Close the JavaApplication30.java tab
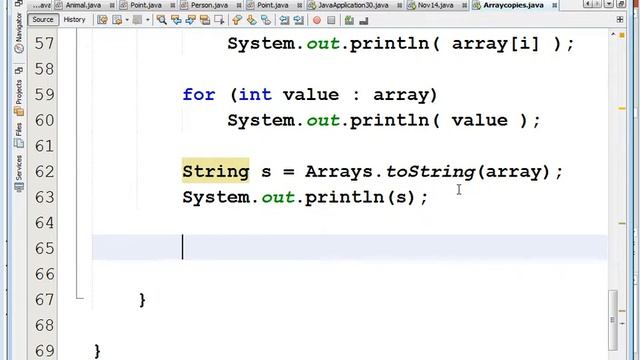Image resolution: width=640 pixels, height=360 pixels. pyautogui.click(x=399, y=6)
